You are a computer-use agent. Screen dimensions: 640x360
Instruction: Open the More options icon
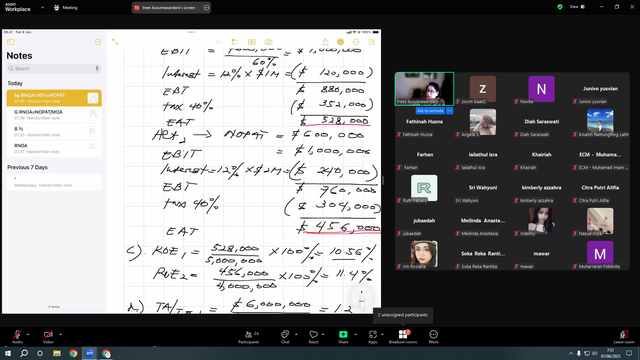coord(433,334)
